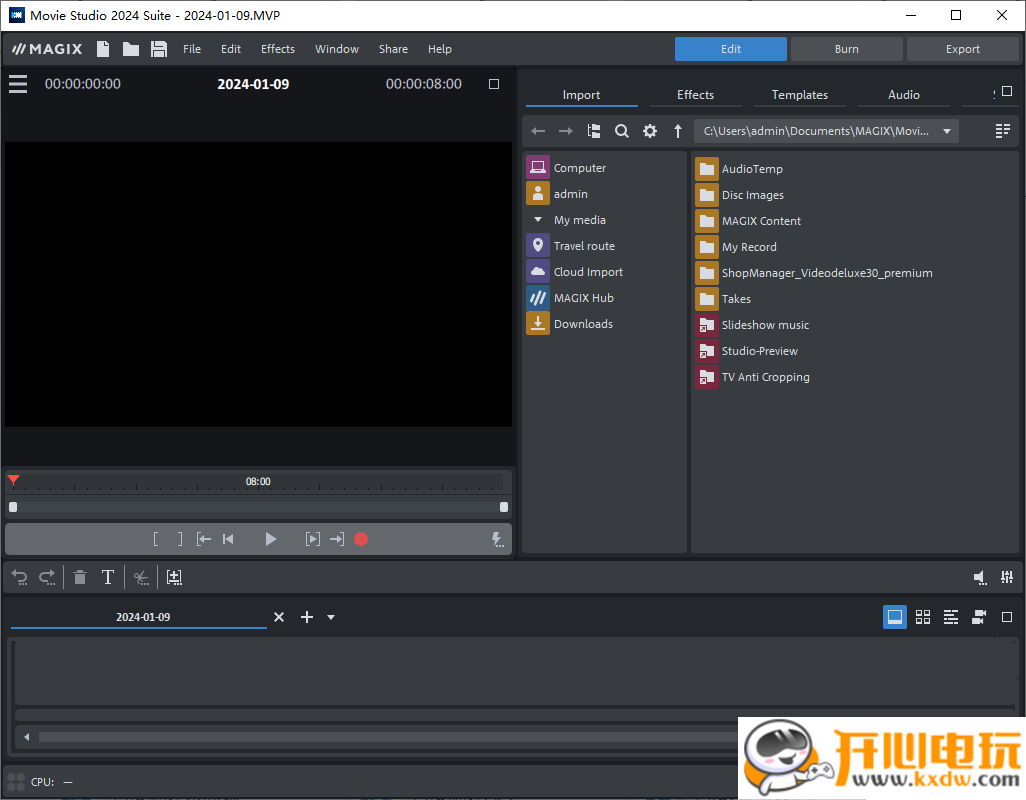
Task: Change the file list view mode
Action: click(1002, 131)
